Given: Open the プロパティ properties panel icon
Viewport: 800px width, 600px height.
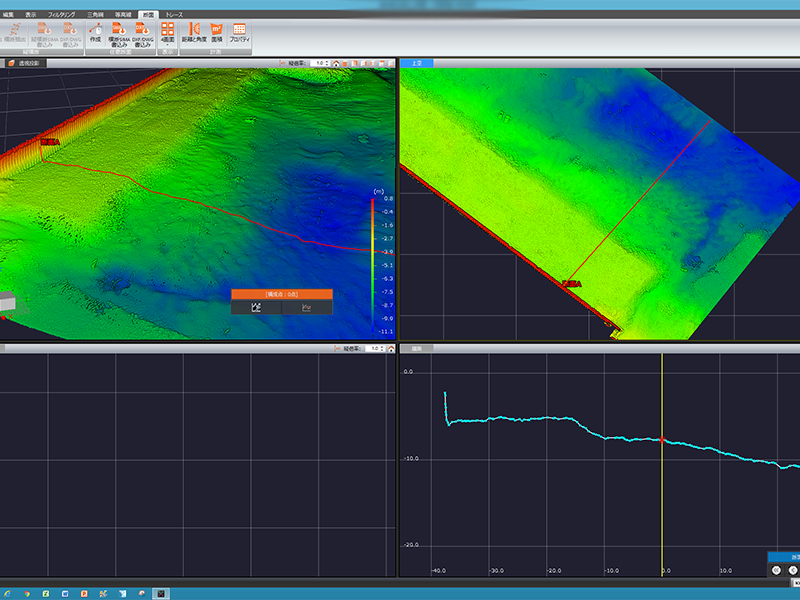Looking at the screenshot, I should [239, 32].
